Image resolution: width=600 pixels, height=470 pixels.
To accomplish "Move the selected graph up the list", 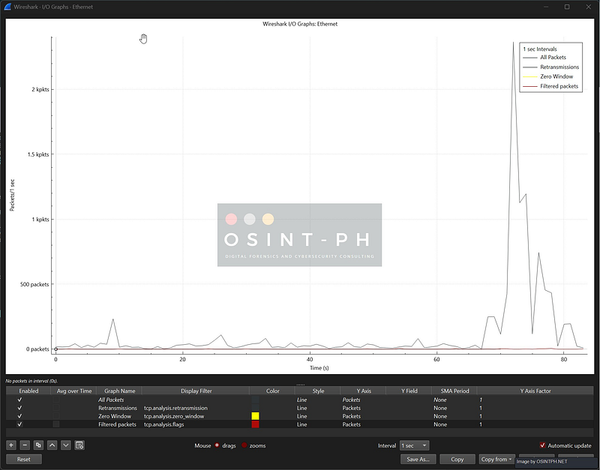I will (52, 445).
